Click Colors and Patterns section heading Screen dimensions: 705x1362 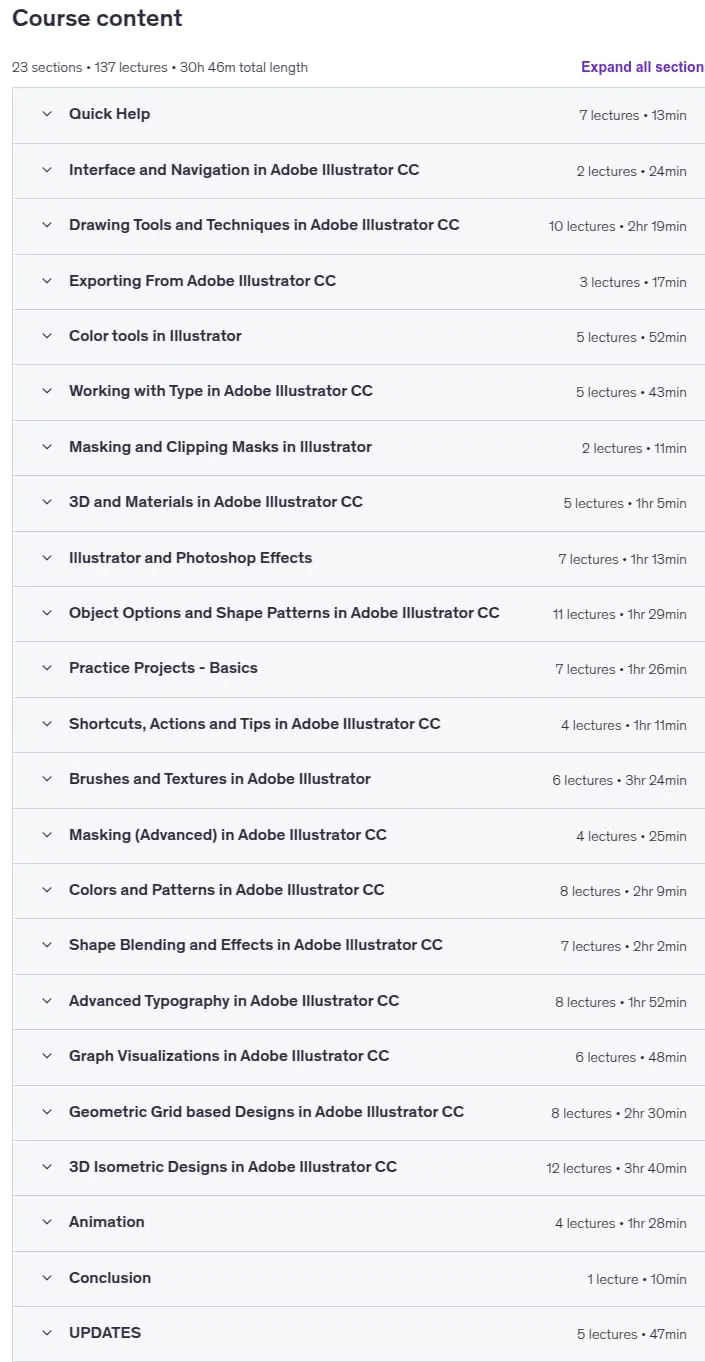pos(227,890)
